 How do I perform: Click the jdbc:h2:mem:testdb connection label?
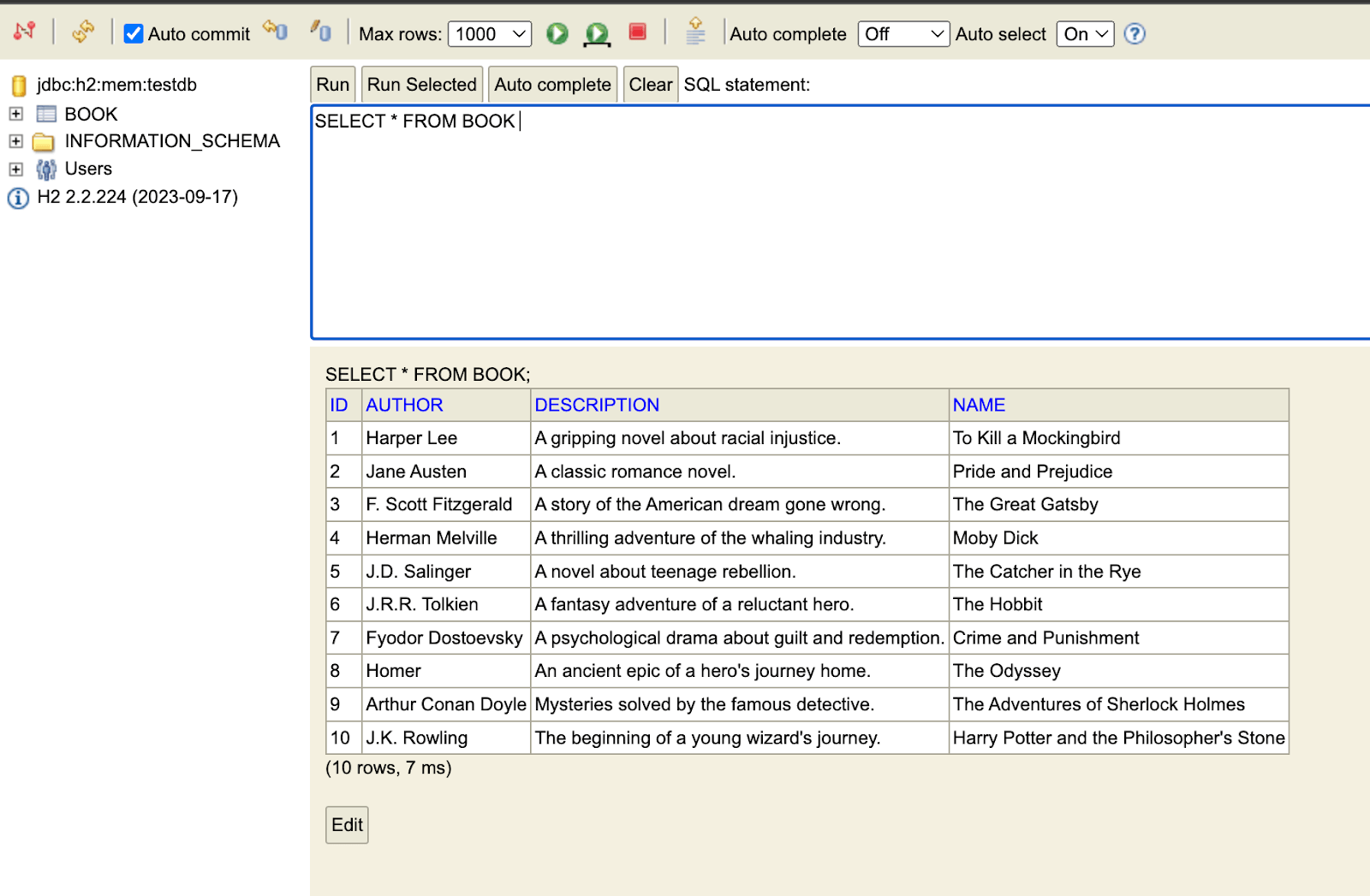(x=116, y=85)
